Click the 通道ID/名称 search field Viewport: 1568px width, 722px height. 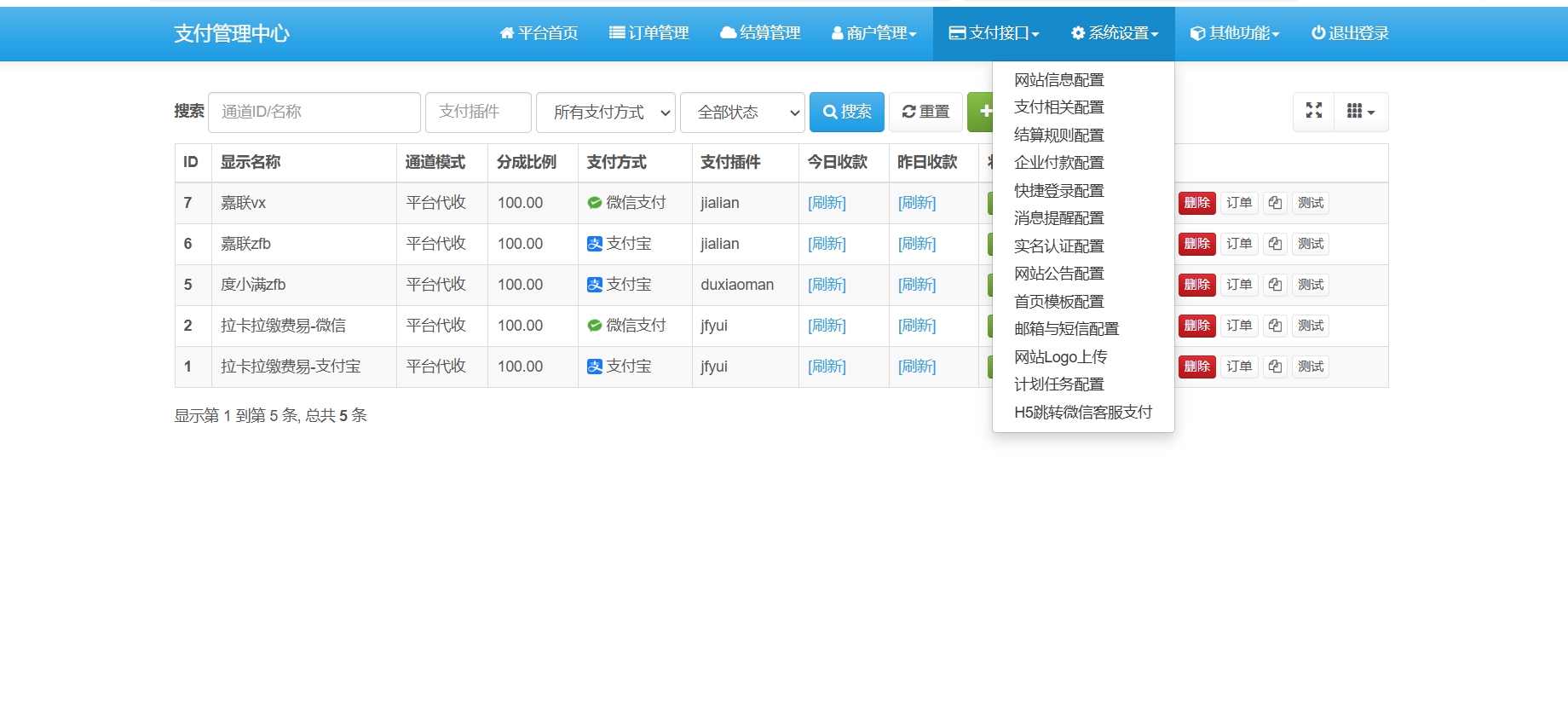pos(314,113)
